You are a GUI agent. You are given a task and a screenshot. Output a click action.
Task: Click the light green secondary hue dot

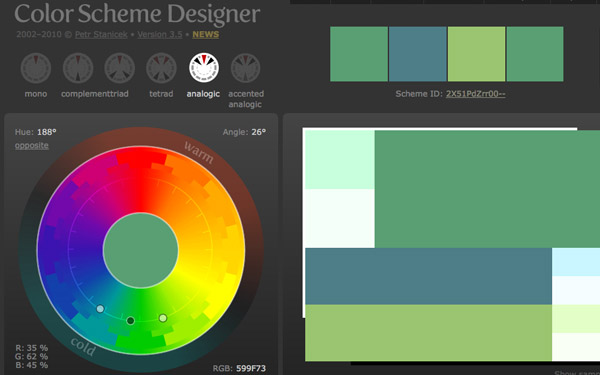[x=163, y=318]
